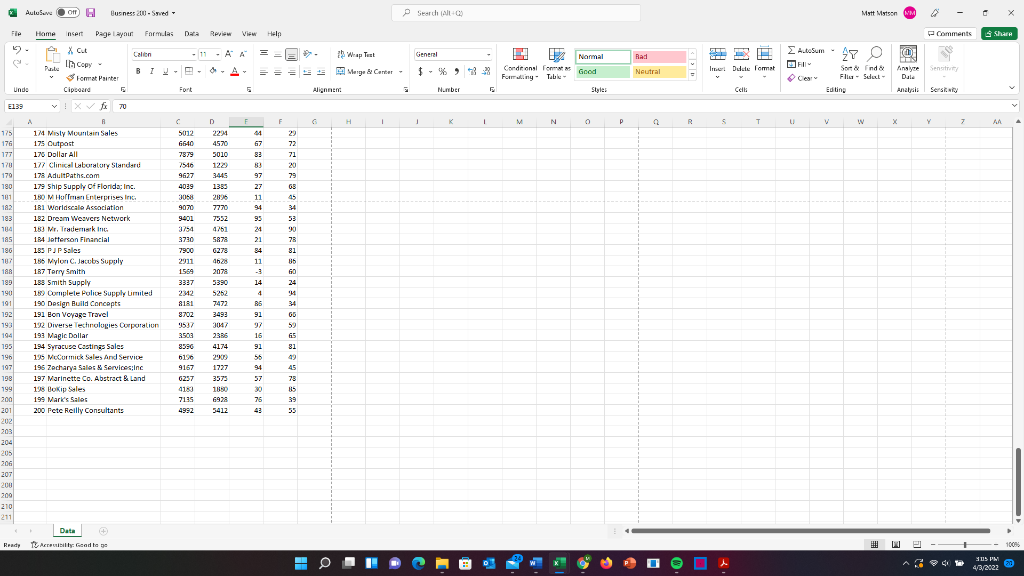Expand the General number format dropdown
This screenshot has width=1024, height=576.
487,54
